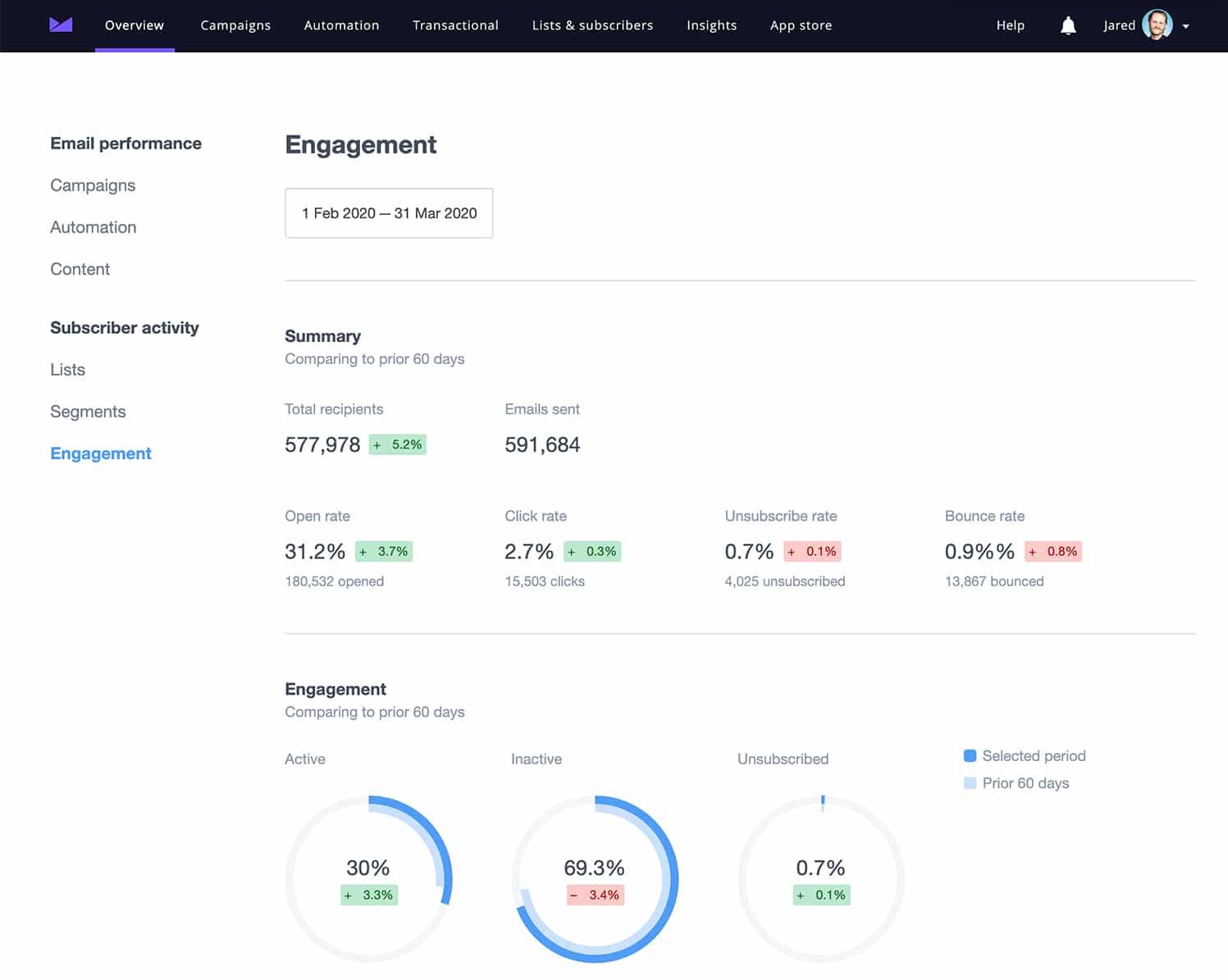
Task: Select Engagement in the sidebar
Action: pyautogui.click(x=100, y=453)
